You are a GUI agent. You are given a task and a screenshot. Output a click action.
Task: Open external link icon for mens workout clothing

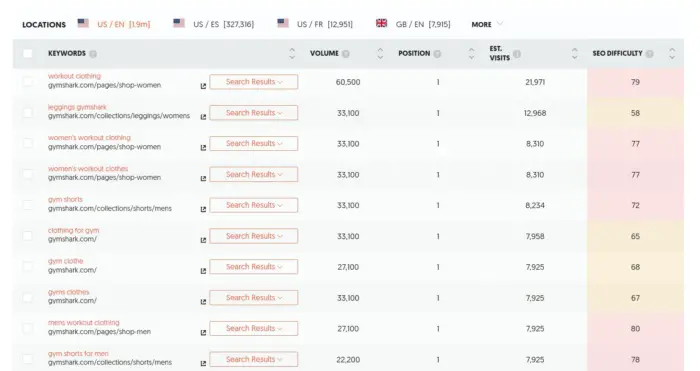(x=203, y=333)
